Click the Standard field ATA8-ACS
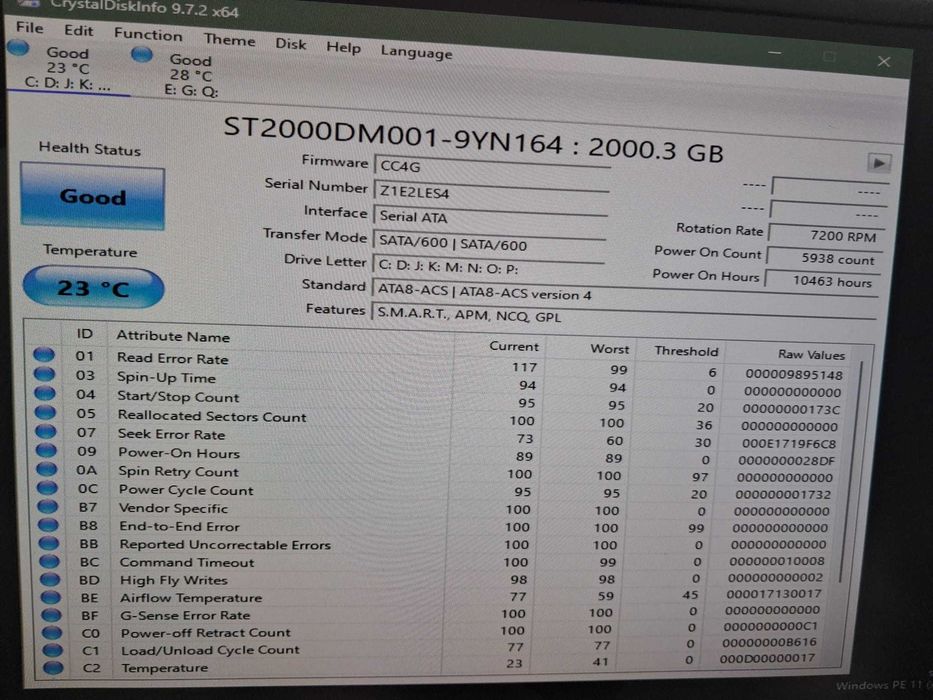 pyautogui.click(x=624, y=294)
